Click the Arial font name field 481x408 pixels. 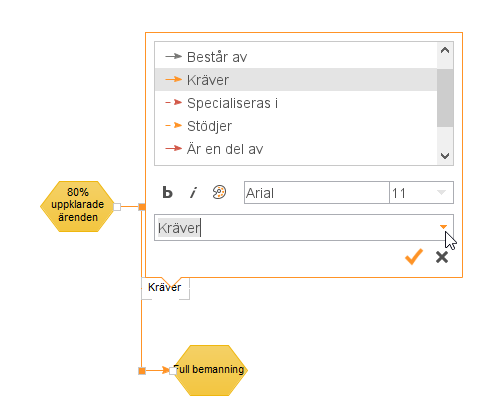tap(317, 192)
